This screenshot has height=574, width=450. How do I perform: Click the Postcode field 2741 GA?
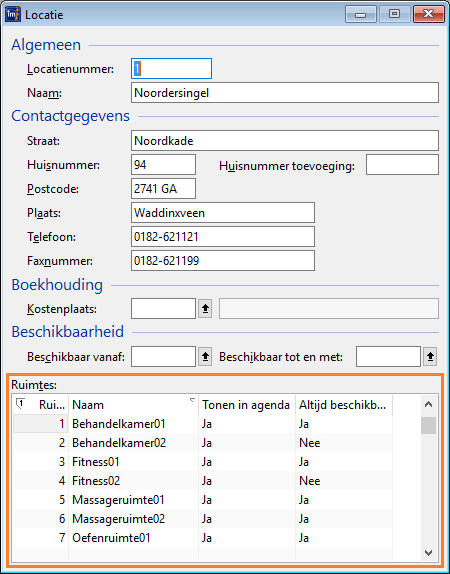click(x=163, y=189)
